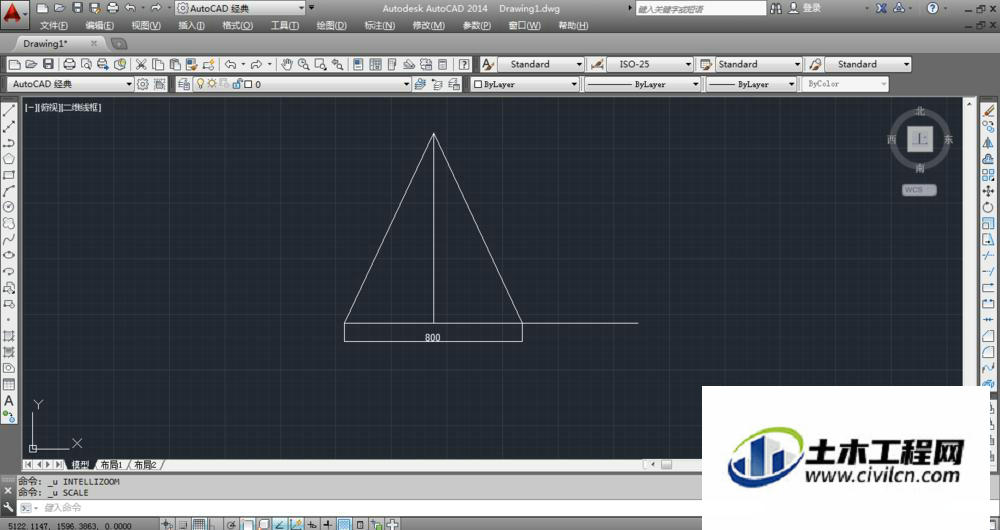Click the WCS button below ViewCube

pyautogui.click(x=919, y=190)
